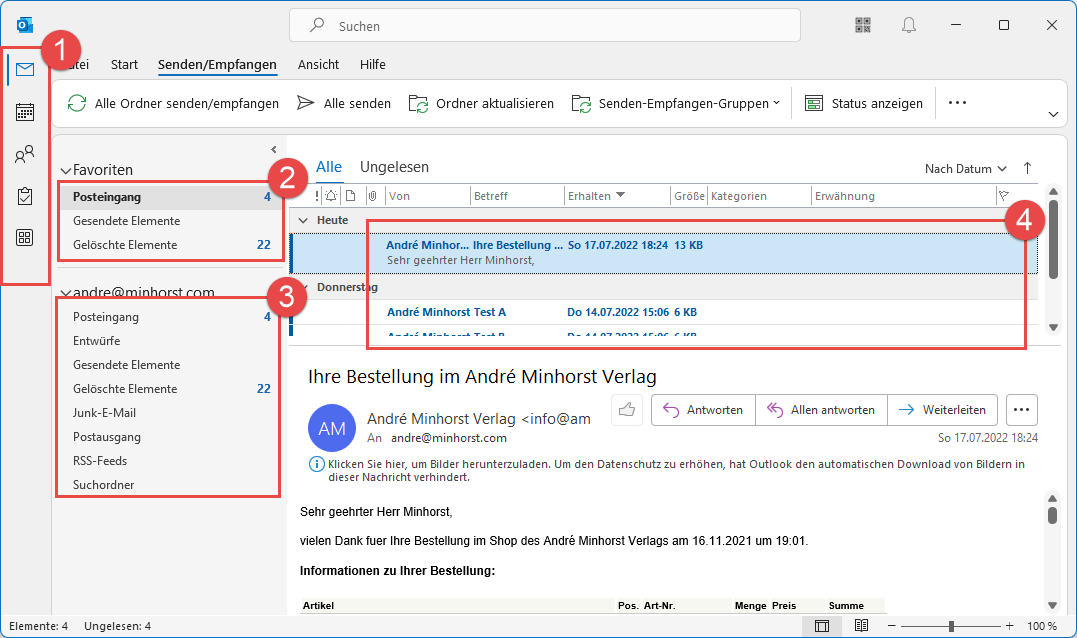
Task: Click the QR code icon in title bar
Action: click(864, 25)
